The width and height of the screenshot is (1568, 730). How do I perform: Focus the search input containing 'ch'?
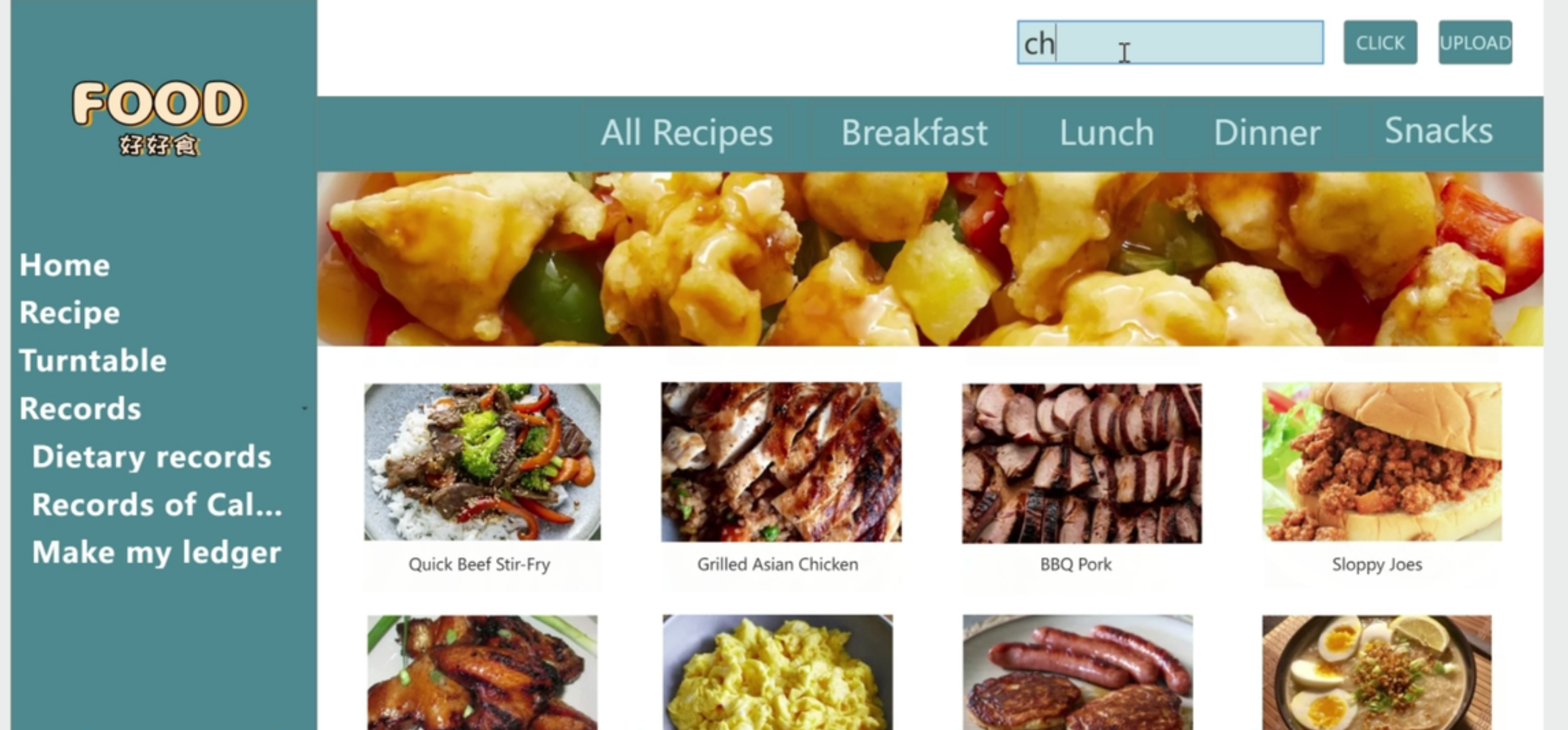point(1170,43)
